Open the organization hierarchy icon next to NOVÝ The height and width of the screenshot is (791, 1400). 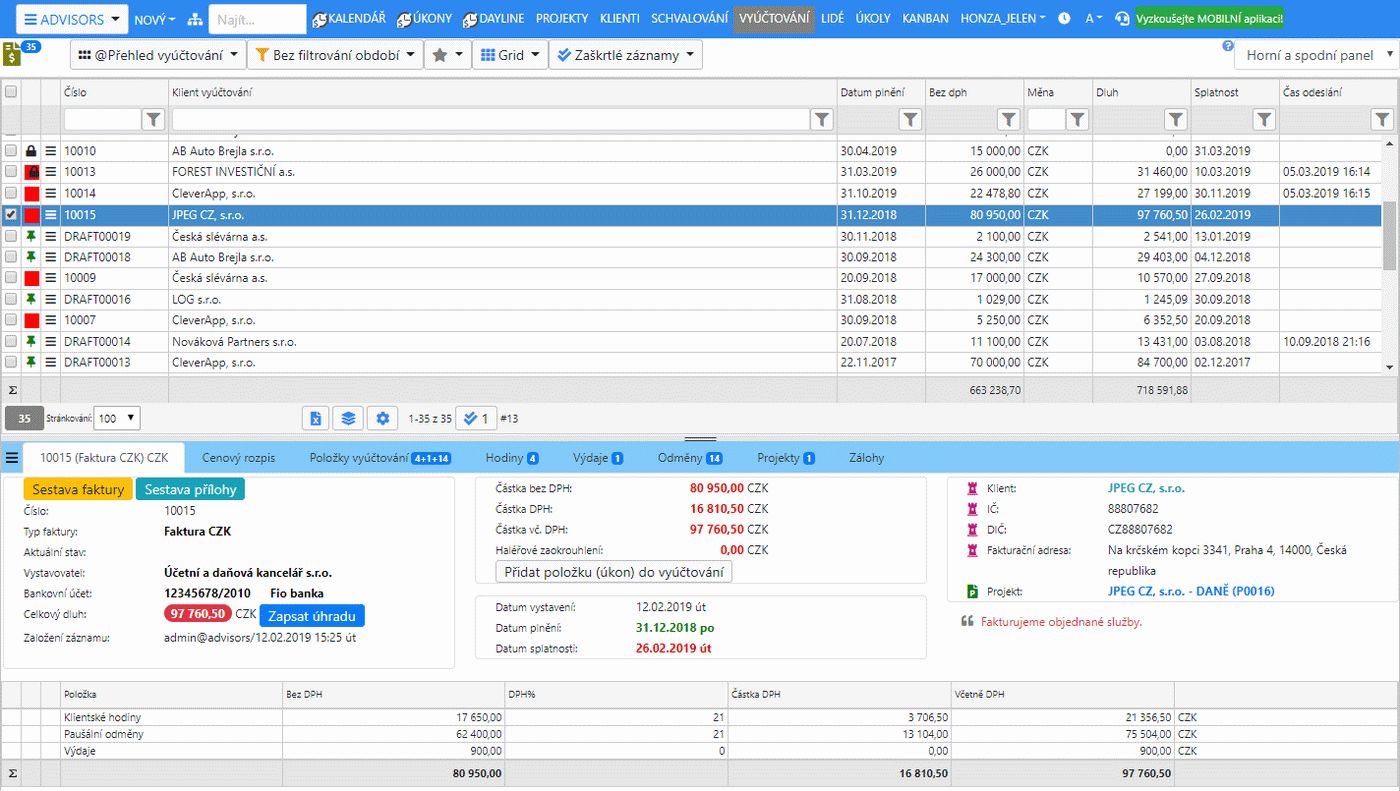click(x=195, y=19)
